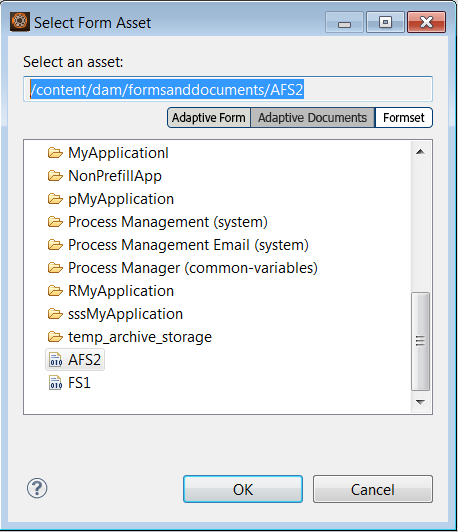Expand the Process Management (system) folder
This screenshot has height=532, width=458.
click(168, 222)
